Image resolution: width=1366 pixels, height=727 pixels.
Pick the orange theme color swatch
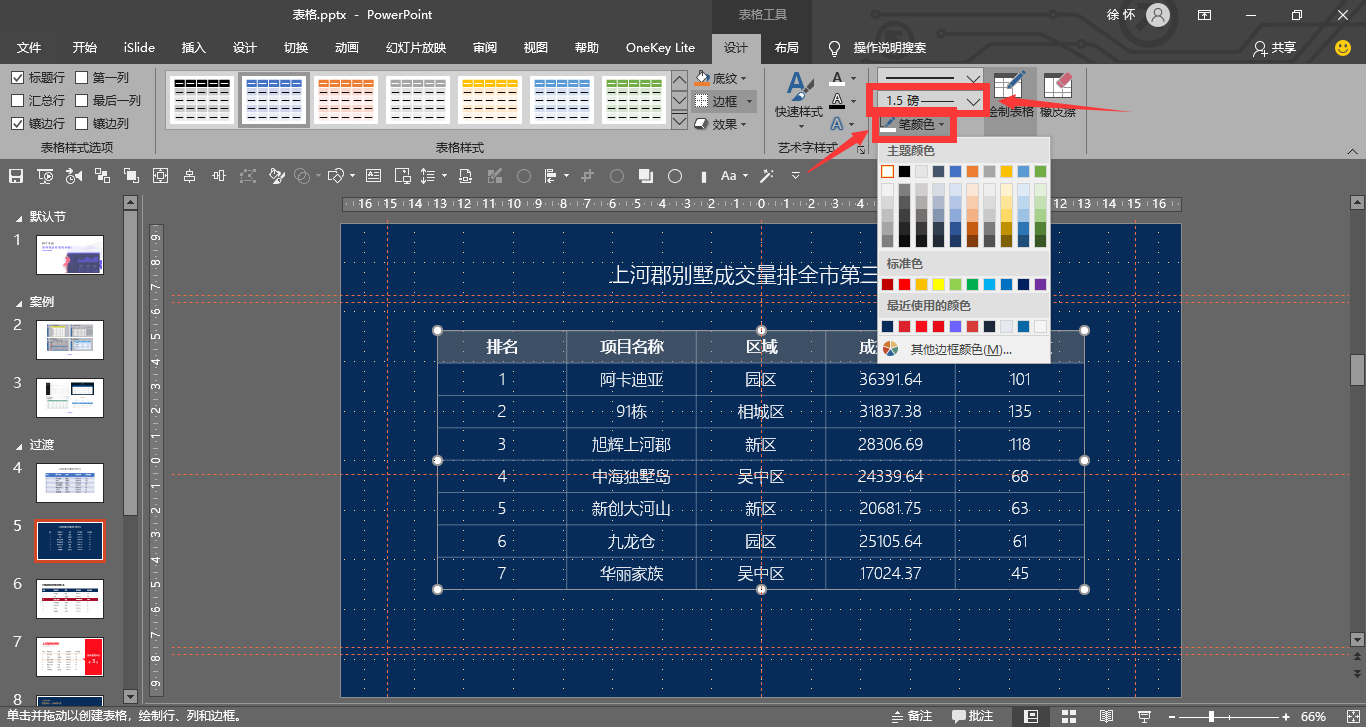pyautogui.click(x=972, y=171)
